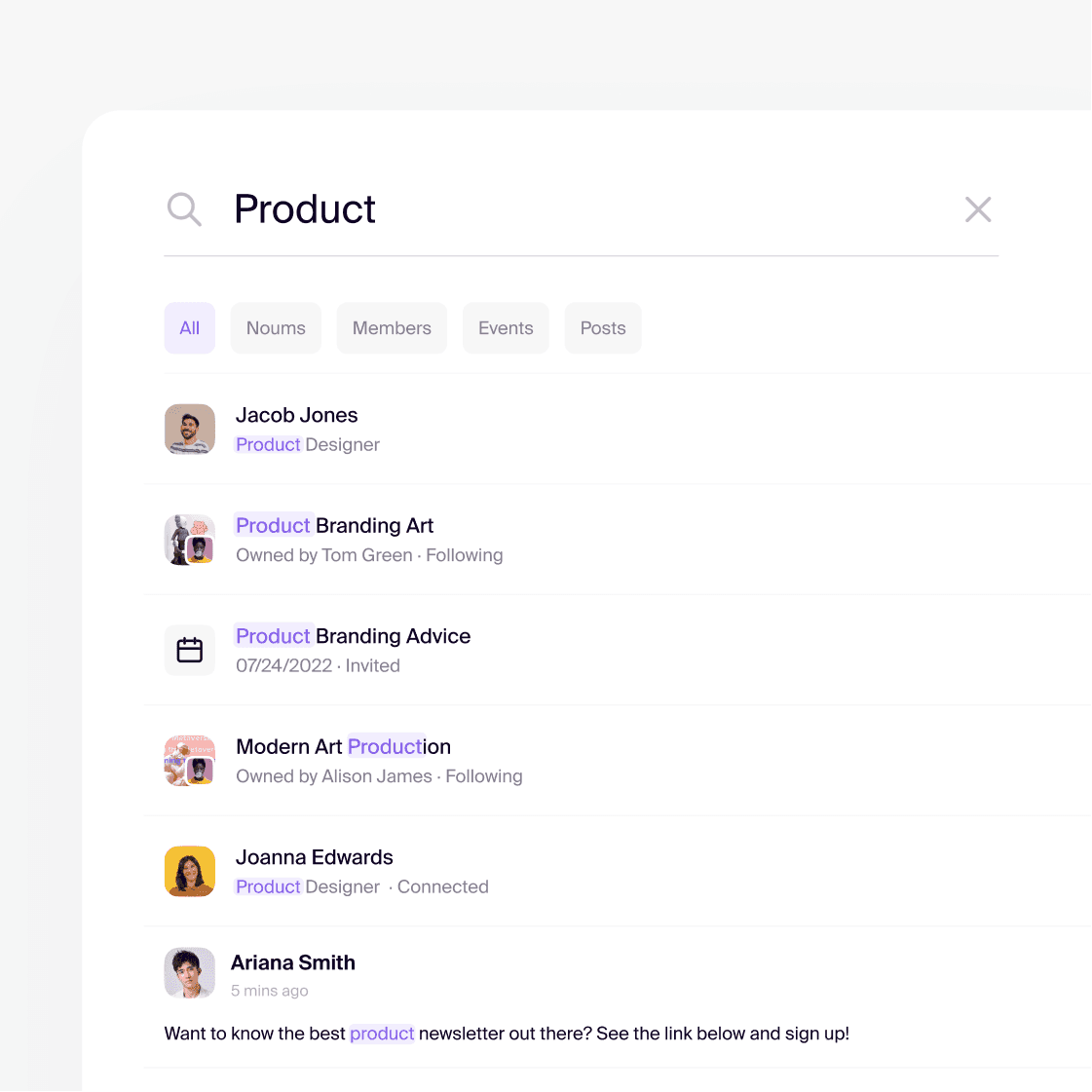1092x1092 pixels.
Task: Filter results by Posts
Action: click(603, 328)
